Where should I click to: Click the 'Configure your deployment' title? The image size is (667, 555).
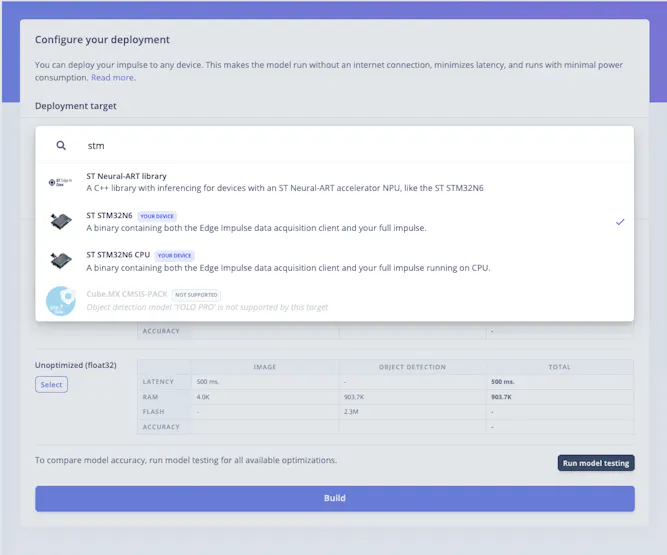click(x=102, y=40)
